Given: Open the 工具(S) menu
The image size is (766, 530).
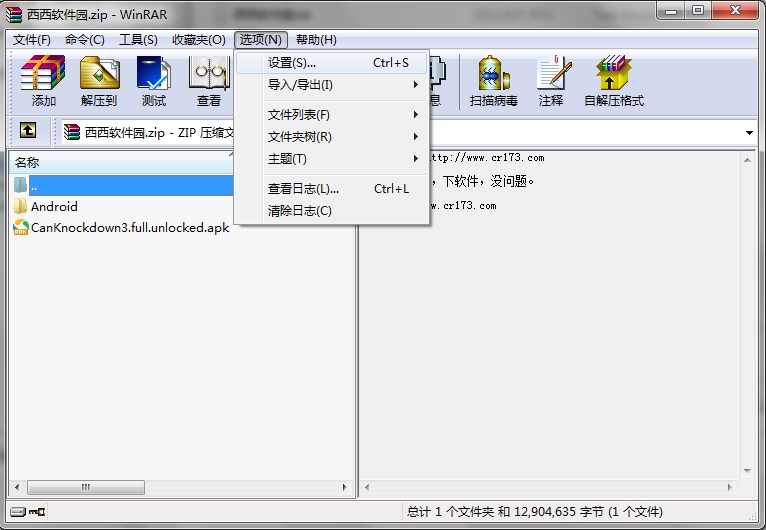Looking at the screenshot, I should pos(138,40).
